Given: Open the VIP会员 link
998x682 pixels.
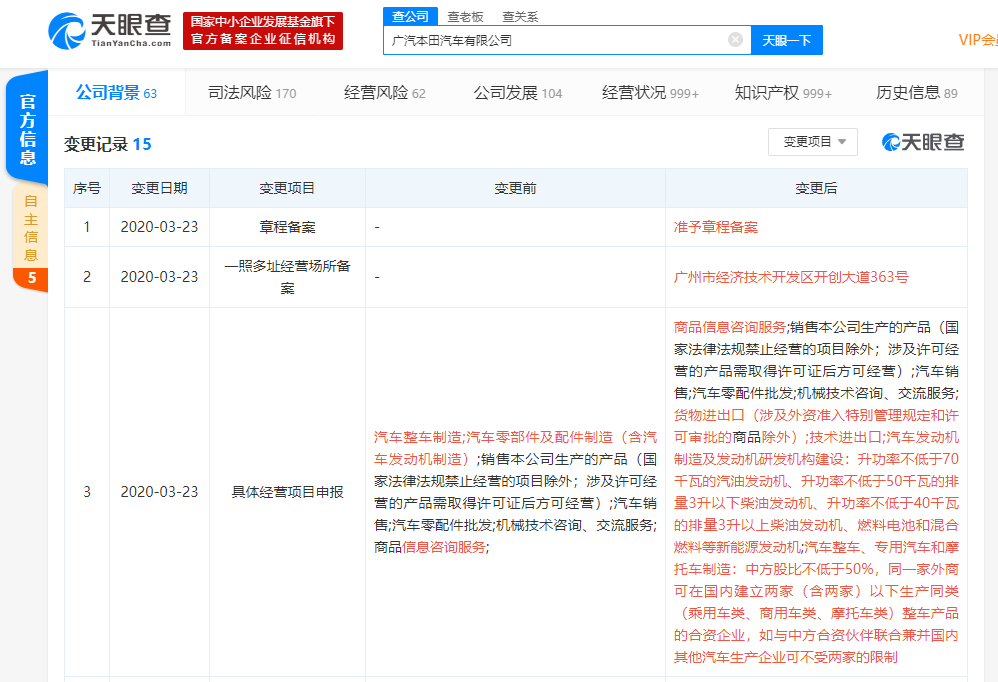Looking at the screenshot, I should click(978, 40).
